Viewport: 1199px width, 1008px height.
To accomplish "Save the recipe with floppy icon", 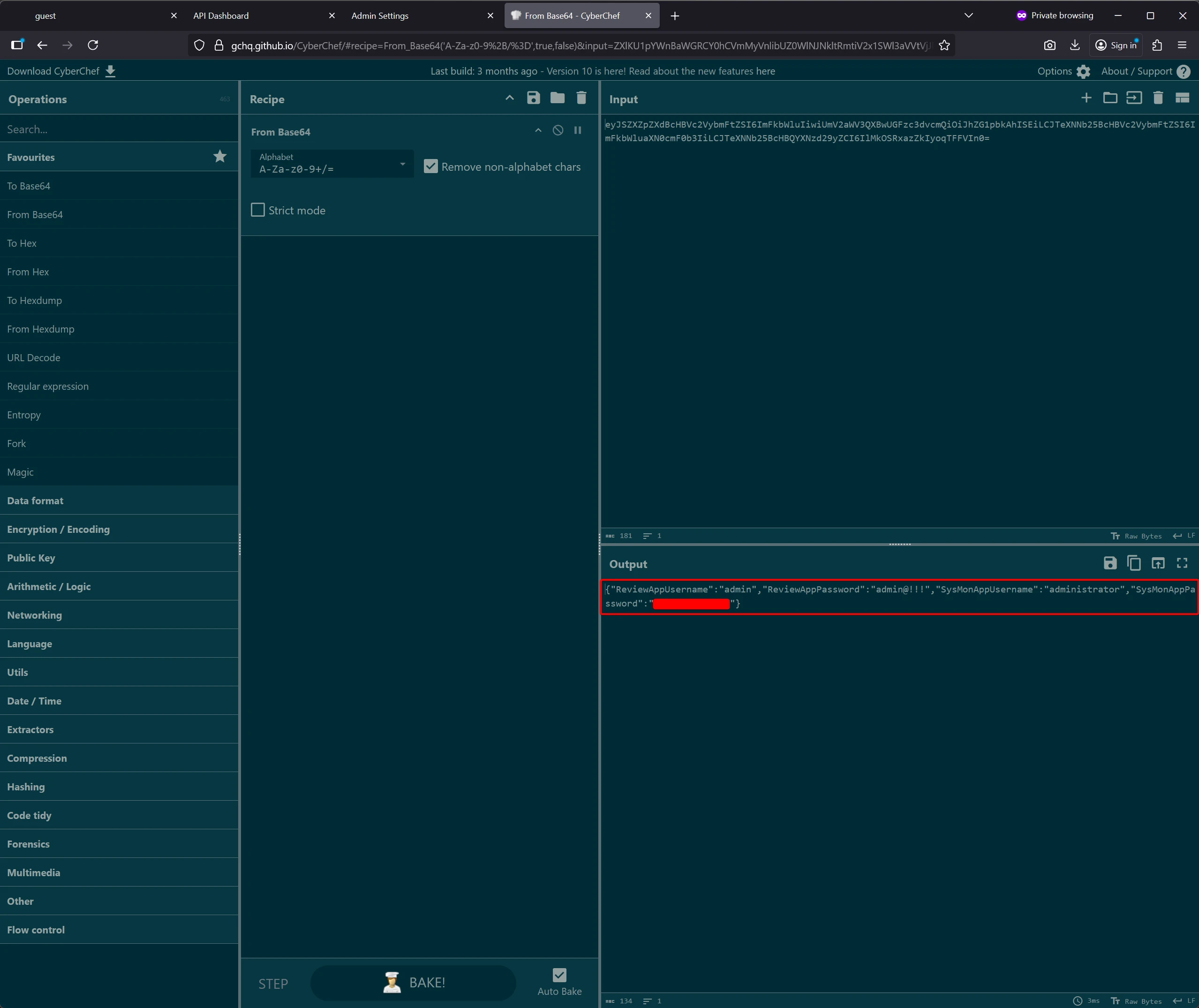I will coord(533,99).
